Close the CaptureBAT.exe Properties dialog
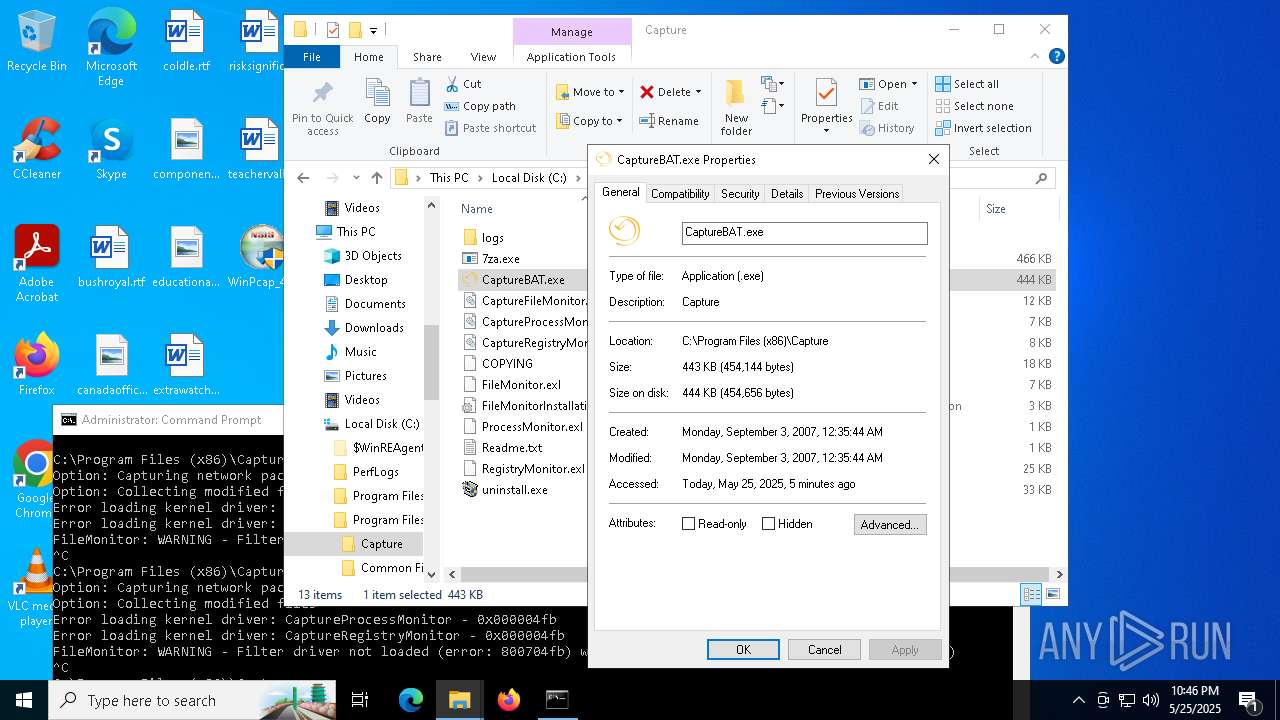The height and width of the screenshot is (720, 1280). point(934,159)
